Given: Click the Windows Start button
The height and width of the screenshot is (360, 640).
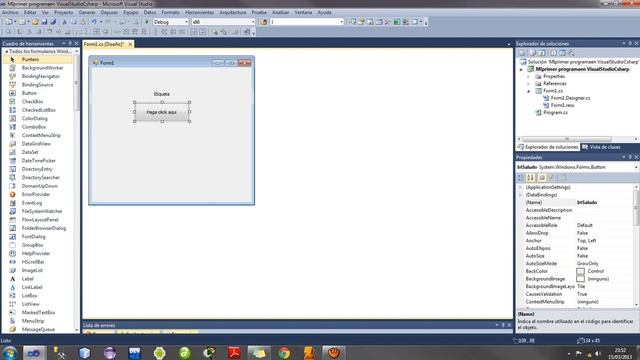Looking at the screenshot, I should tap(9, 353).
